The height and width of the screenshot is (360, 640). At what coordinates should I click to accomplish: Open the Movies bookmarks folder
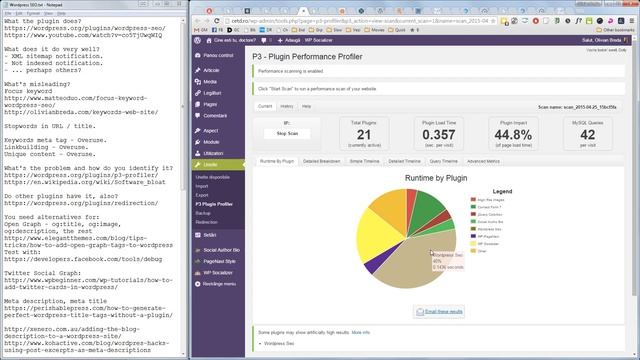374,30
